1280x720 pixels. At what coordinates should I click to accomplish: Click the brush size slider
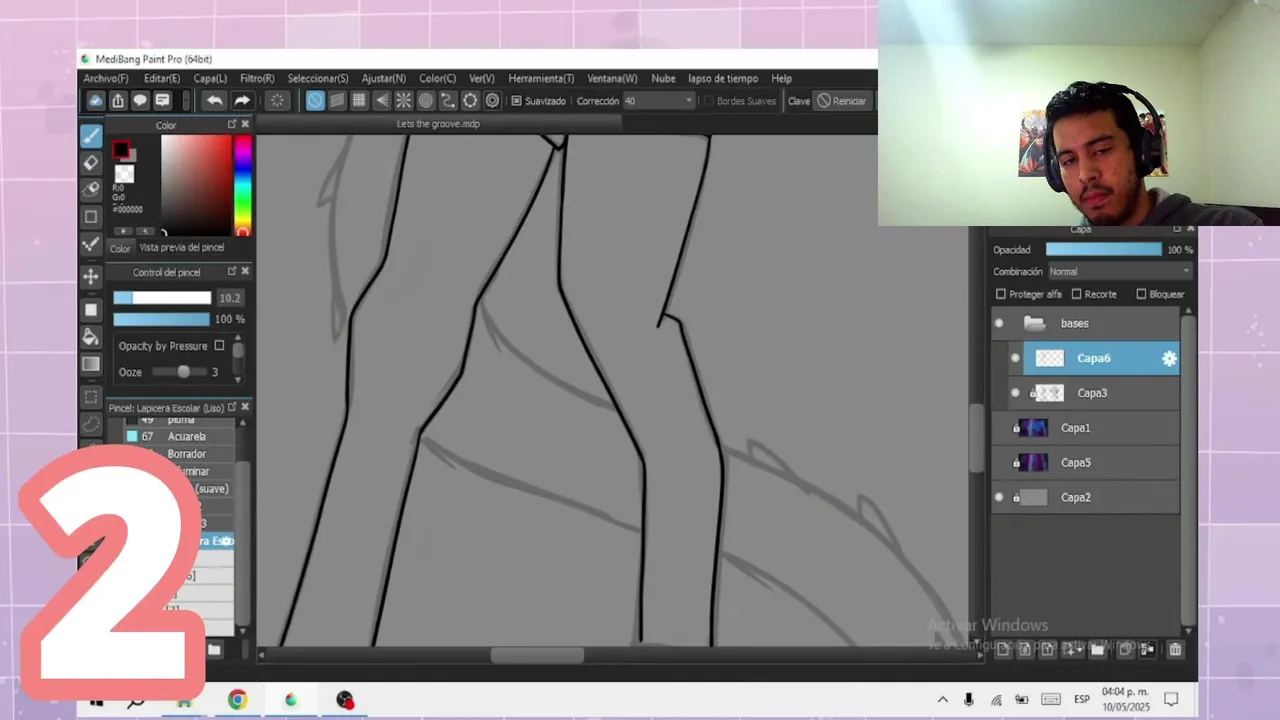[x=162, y=298]
